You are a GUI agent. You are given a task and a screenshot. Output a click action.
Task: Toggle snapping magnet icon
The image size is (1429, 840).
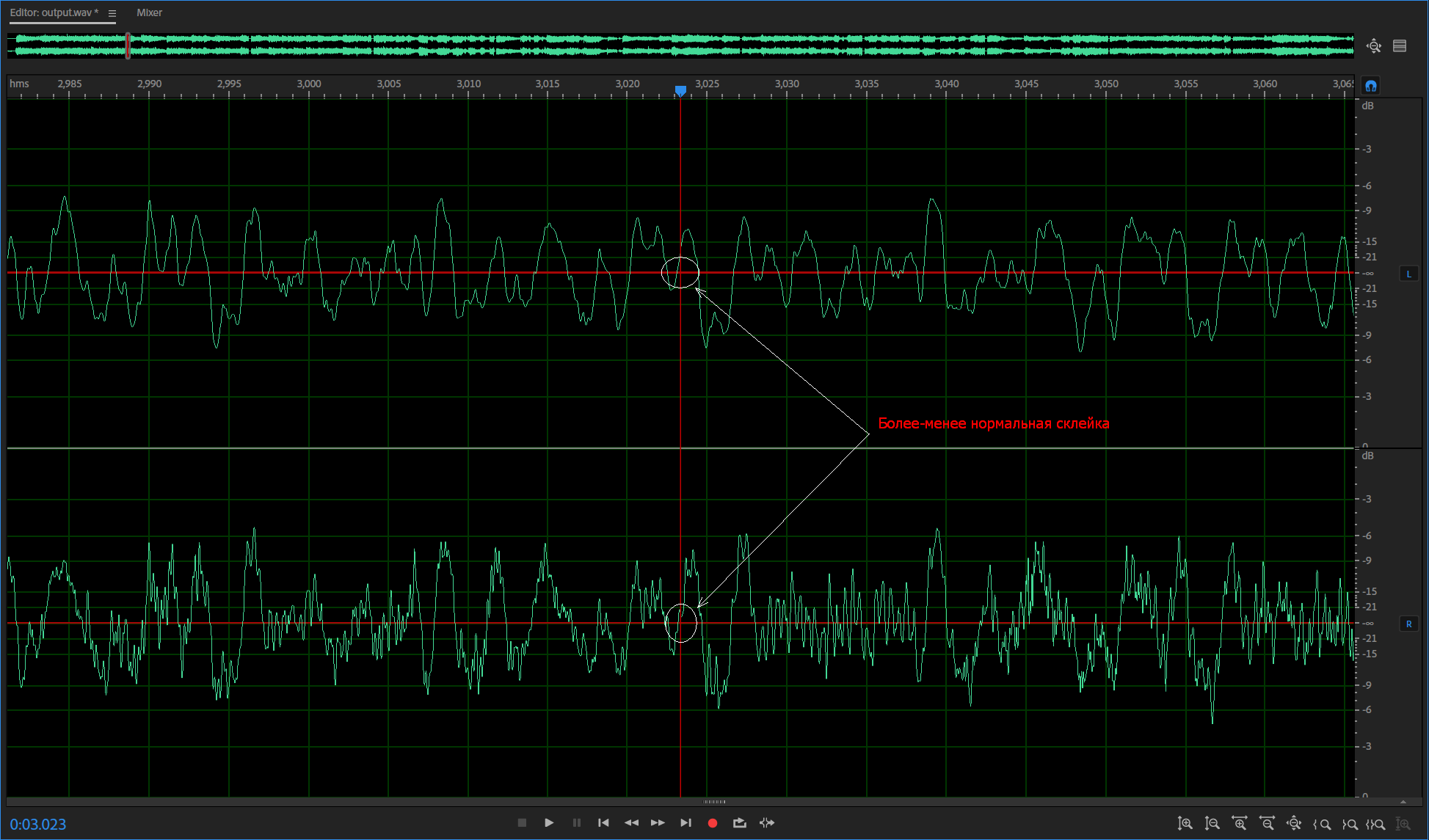click(x=1370, y=86)
